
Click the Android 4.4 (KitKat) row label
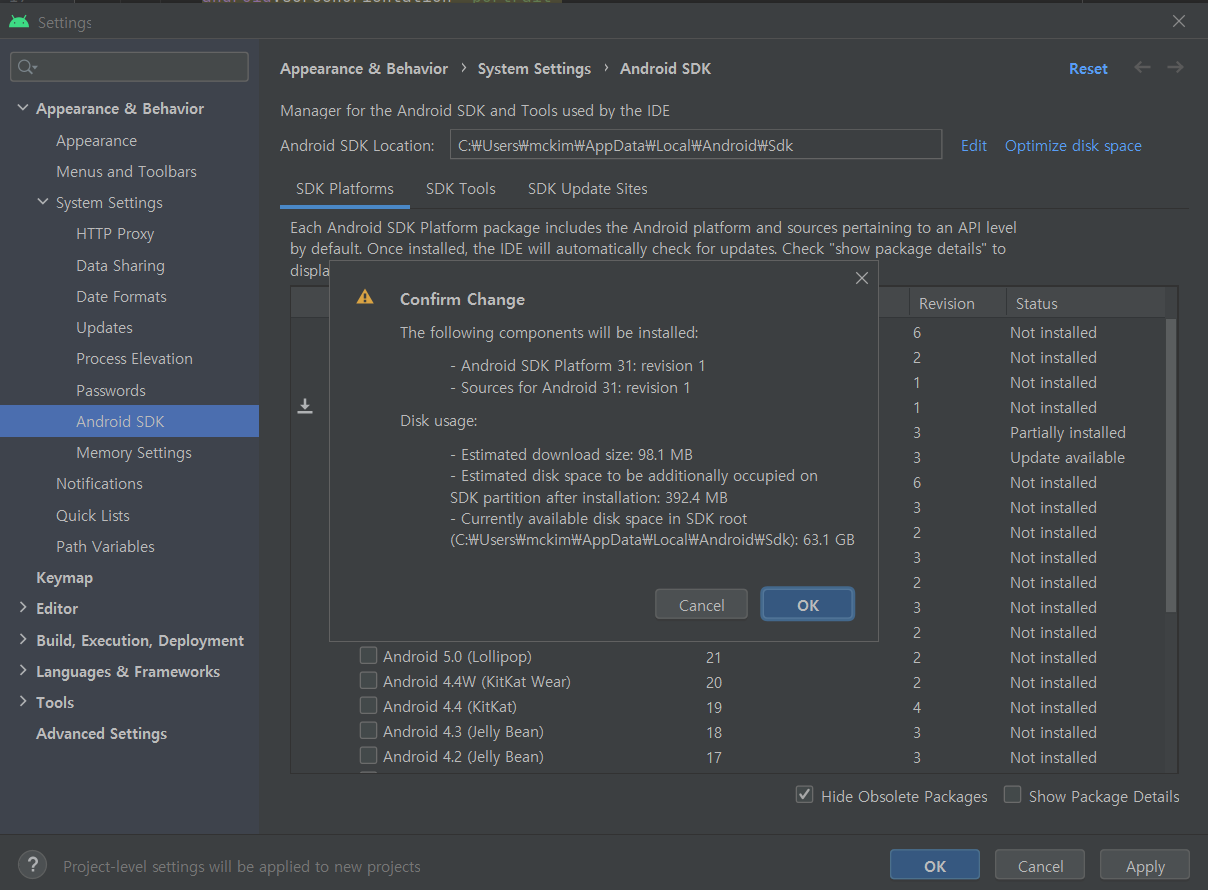tap(450, 707)
